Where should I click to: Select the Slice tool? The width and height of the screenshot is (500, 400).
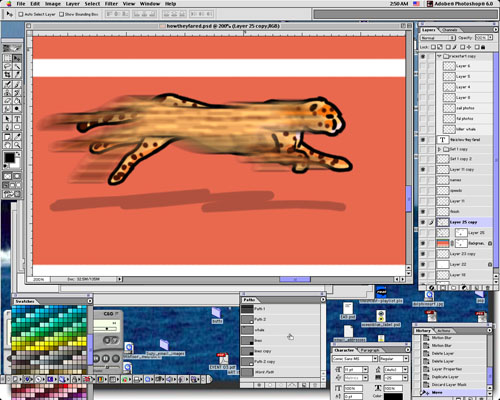(17, 75)
